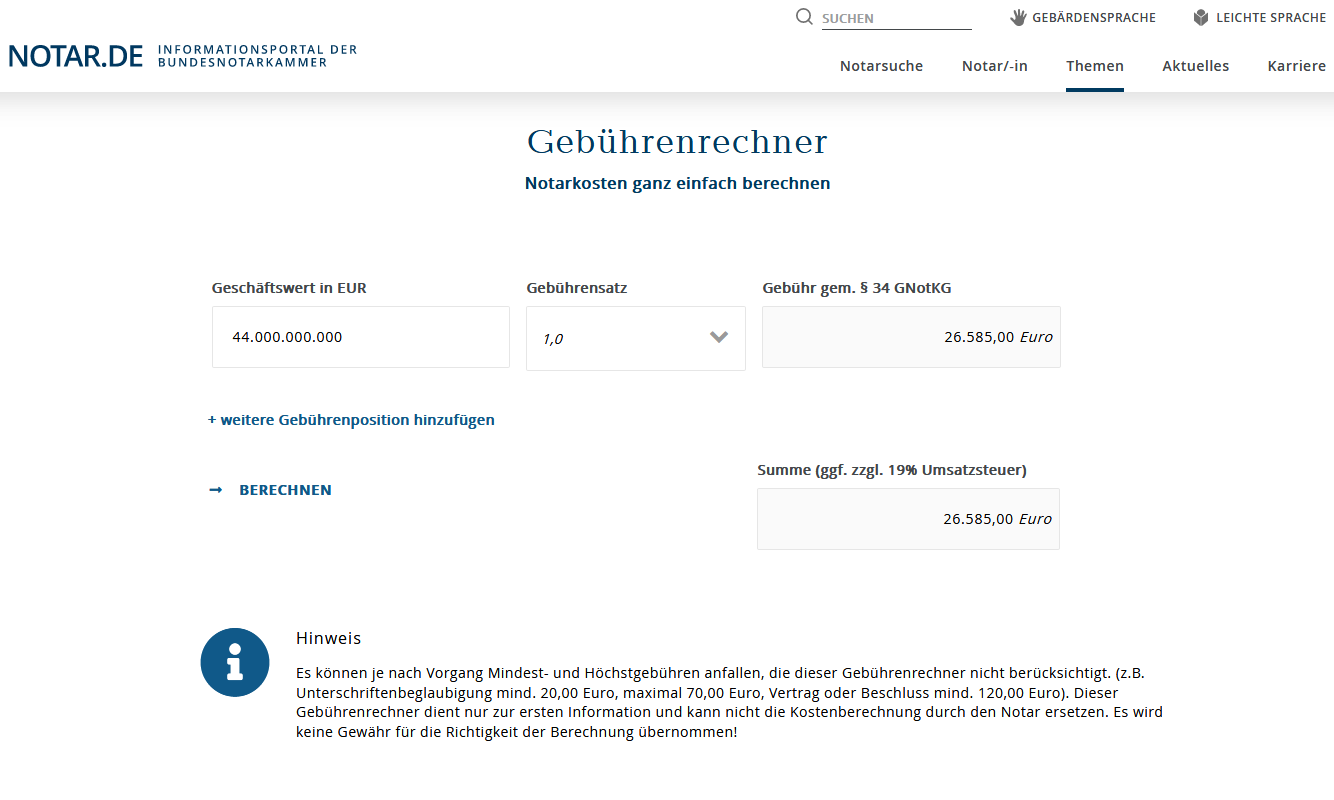Click the 'Hinweis' heading text
Viewport: 1334px width, 800px height.
(x=328, y=638)
